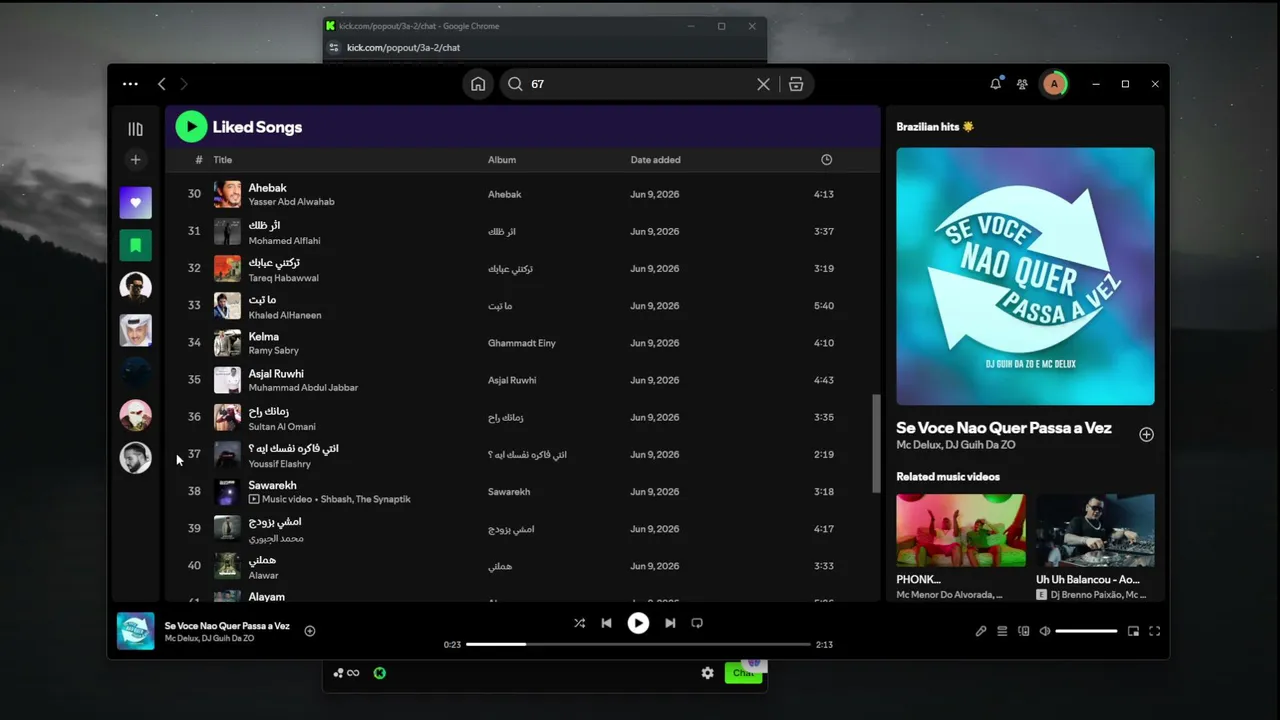Click the green Kick logo icon beside chat input
Image resolution: width=1280 pixels, height=720 pixels.
[380, 673]
